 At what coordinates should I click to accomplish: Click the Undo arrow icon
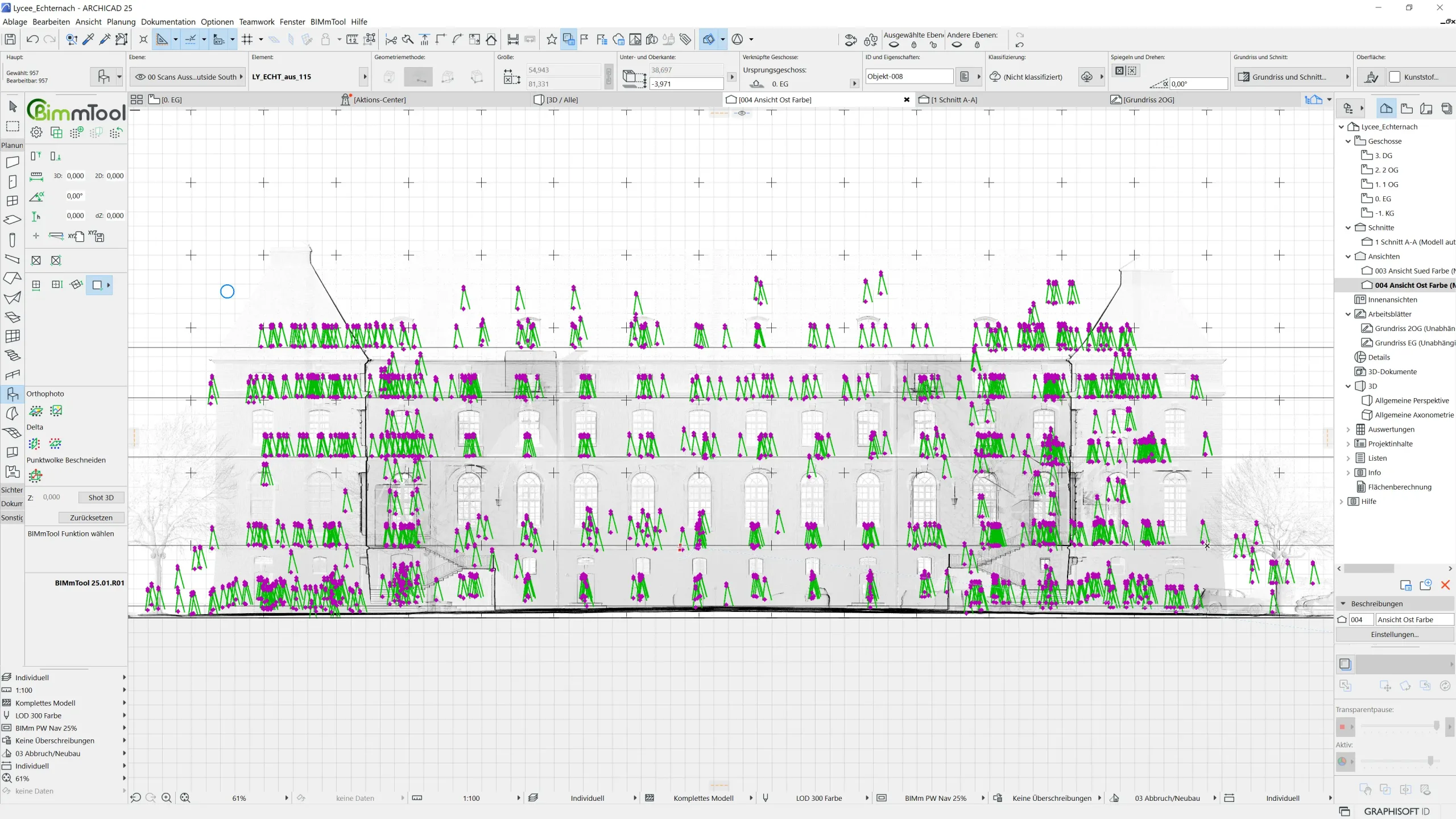[x=32, y=39]
